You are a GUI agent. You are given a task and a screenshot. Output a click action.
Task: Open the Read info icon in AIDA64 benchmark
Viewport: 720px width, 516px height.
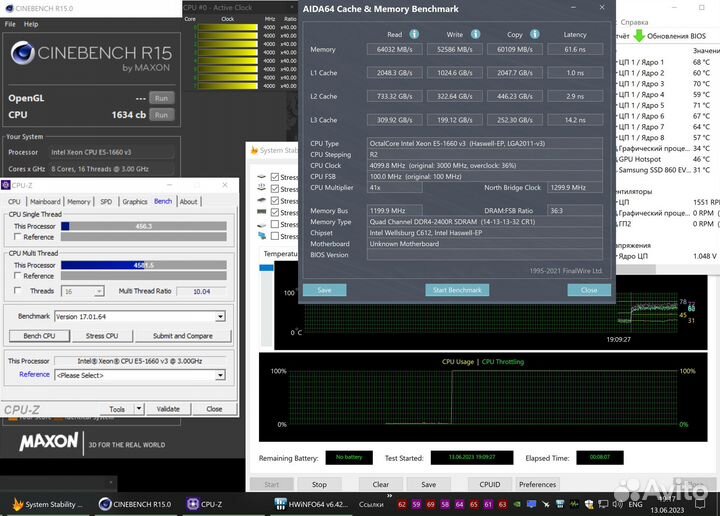click(x=414, y=34)
